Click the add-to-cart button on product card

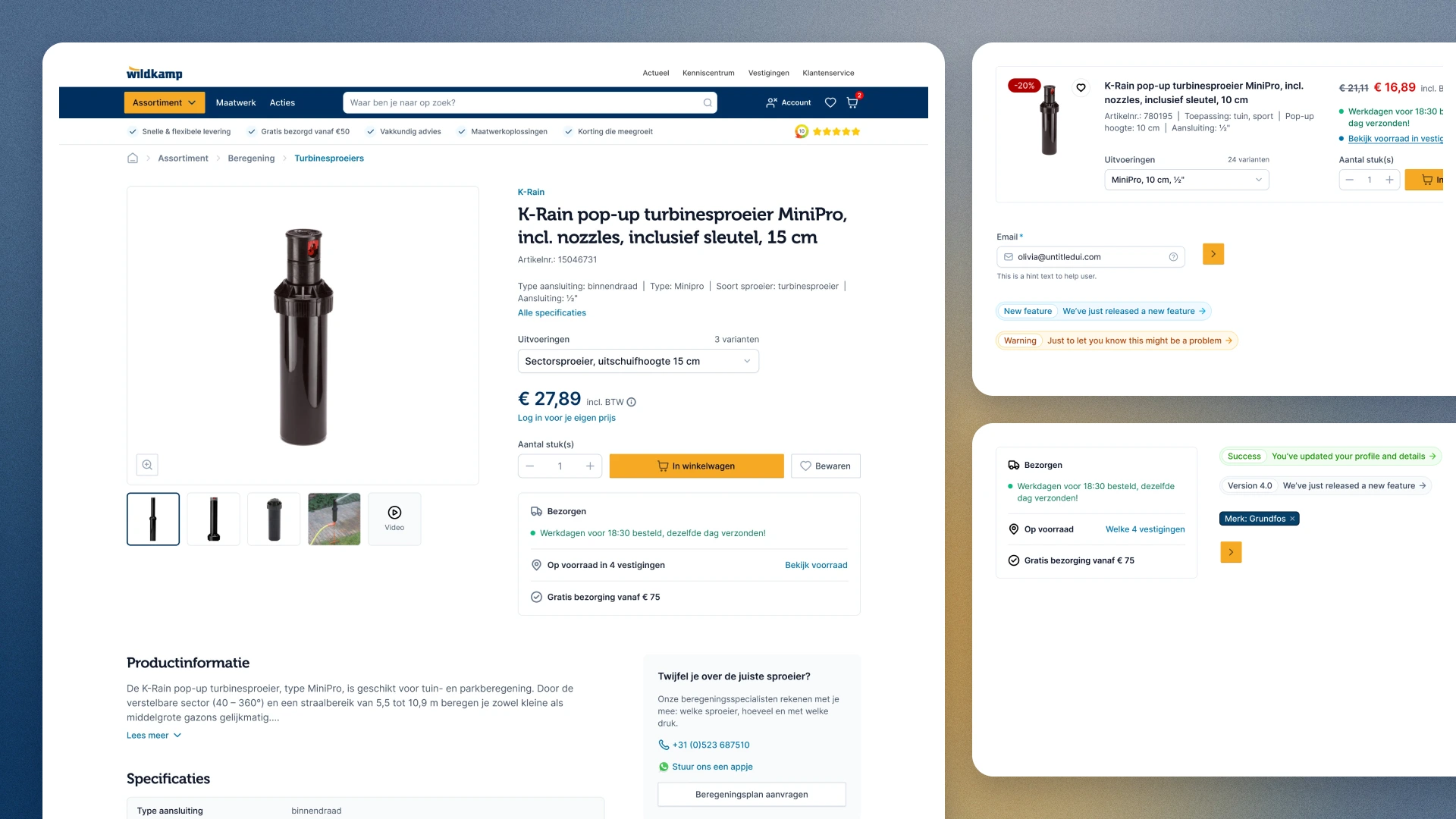tap(1424, 180)
